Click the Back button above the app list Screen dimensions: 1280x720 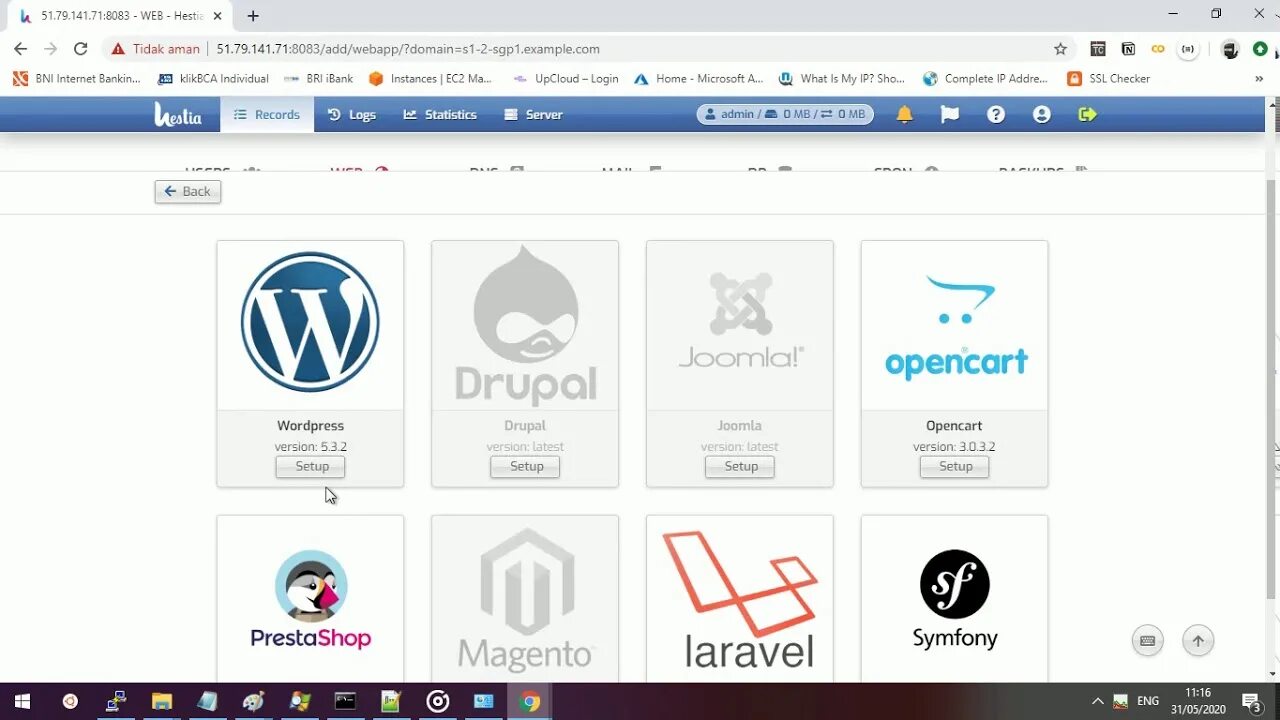coord(187,191)
